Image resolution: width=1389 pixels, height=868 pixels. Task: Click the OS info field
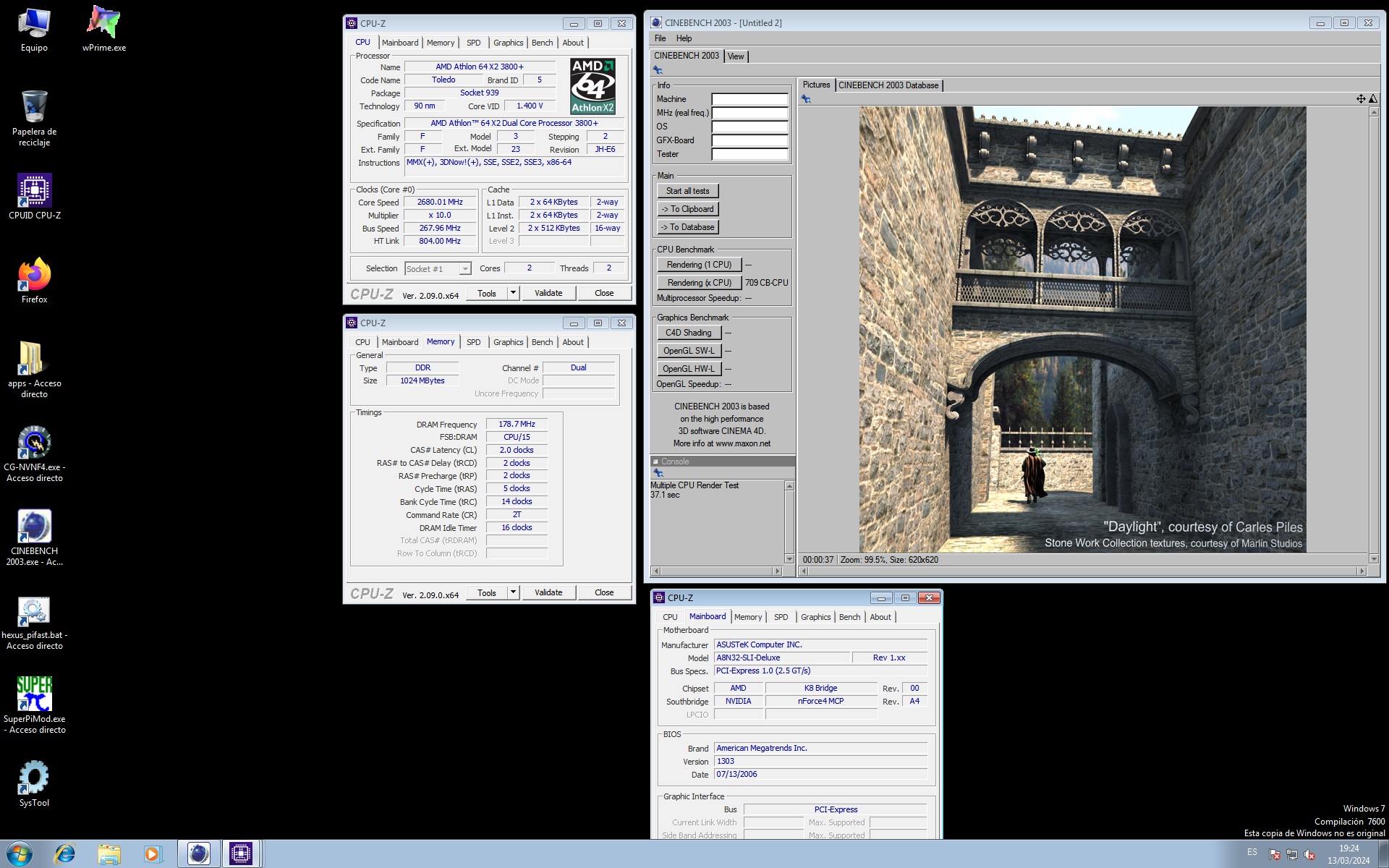(749, 127)
